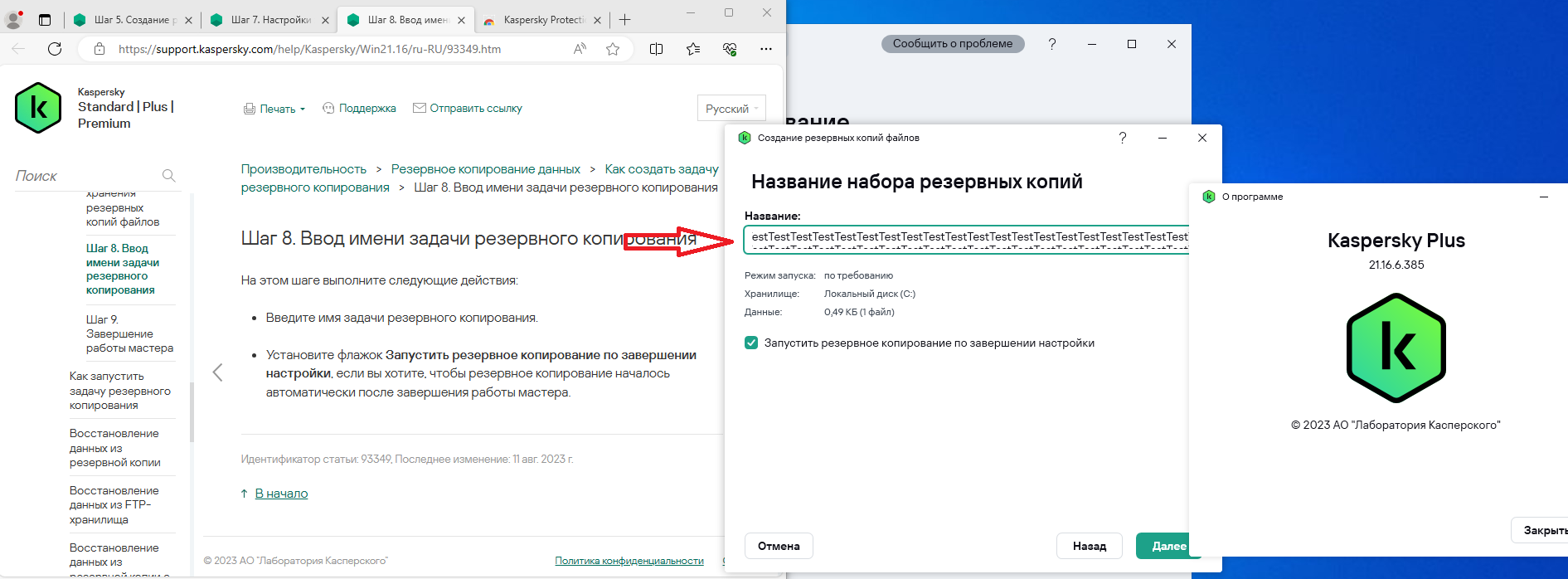Click the '0,49 КБ (1 файл)' data value
Viewport: 1568px width, 579px height.
tap(859, 312)
